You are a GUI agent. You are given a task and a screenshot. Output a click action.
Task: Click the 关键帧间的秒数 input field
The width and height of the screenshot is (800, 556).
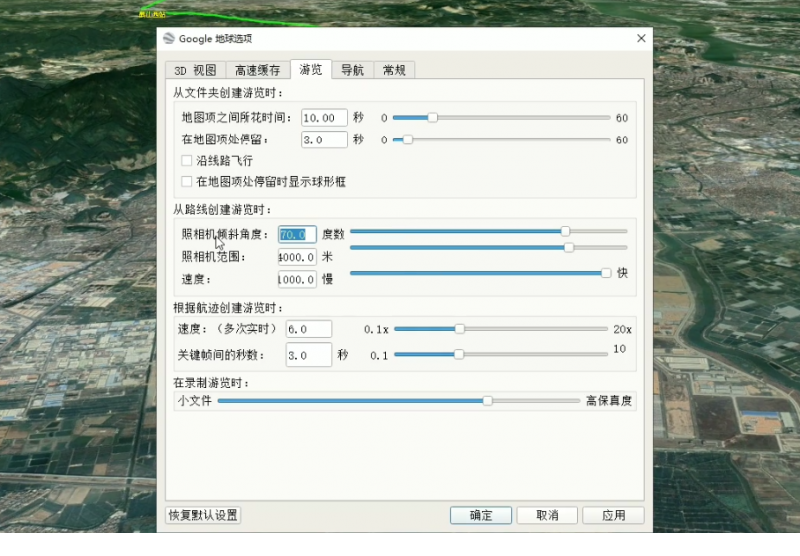309,355
